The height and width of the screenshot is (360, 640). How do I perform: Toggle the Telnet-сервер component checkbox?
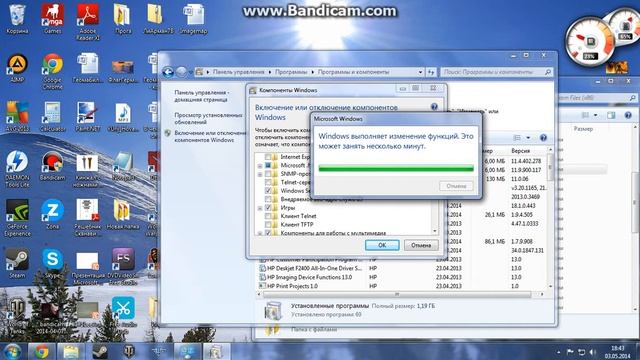(268, 182)
